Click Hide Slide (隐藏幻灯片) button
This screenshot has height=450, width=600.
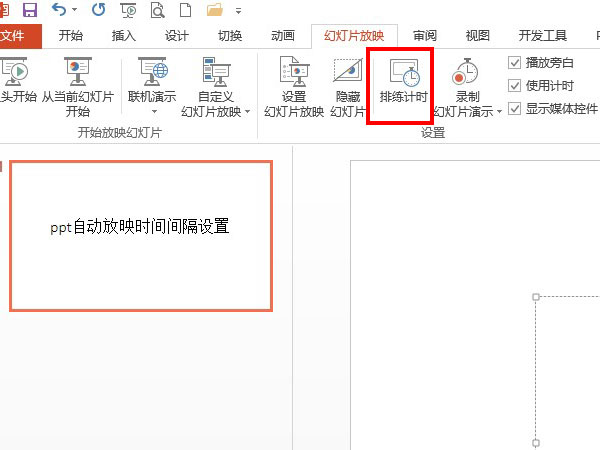pos(347,86)
